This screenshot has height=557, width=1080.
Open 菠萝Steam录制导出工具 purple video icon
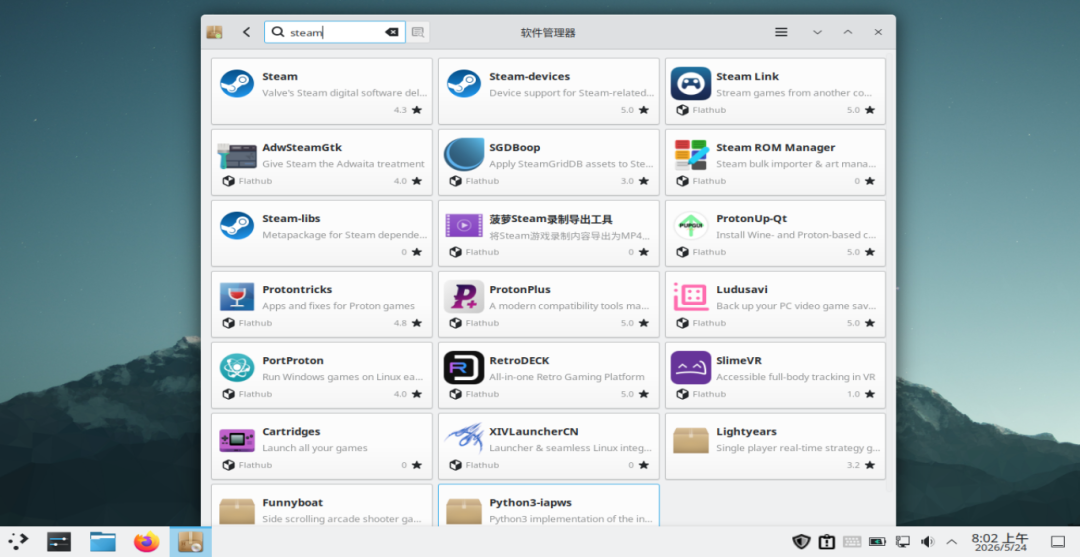pyautogui.click(x=464, y=226)
